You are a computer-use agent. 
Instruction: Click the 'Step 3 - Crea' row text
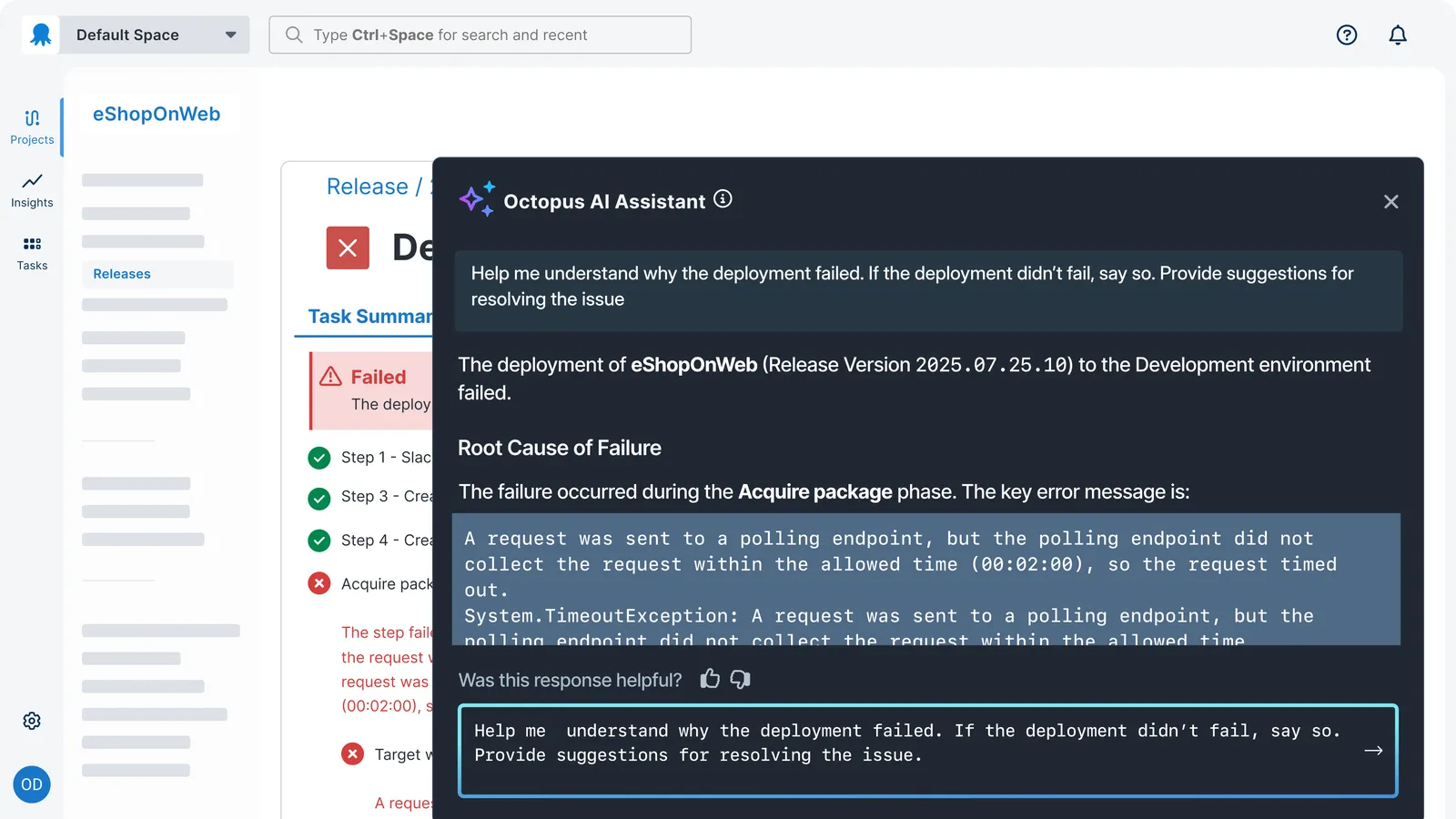pos(386,497)
